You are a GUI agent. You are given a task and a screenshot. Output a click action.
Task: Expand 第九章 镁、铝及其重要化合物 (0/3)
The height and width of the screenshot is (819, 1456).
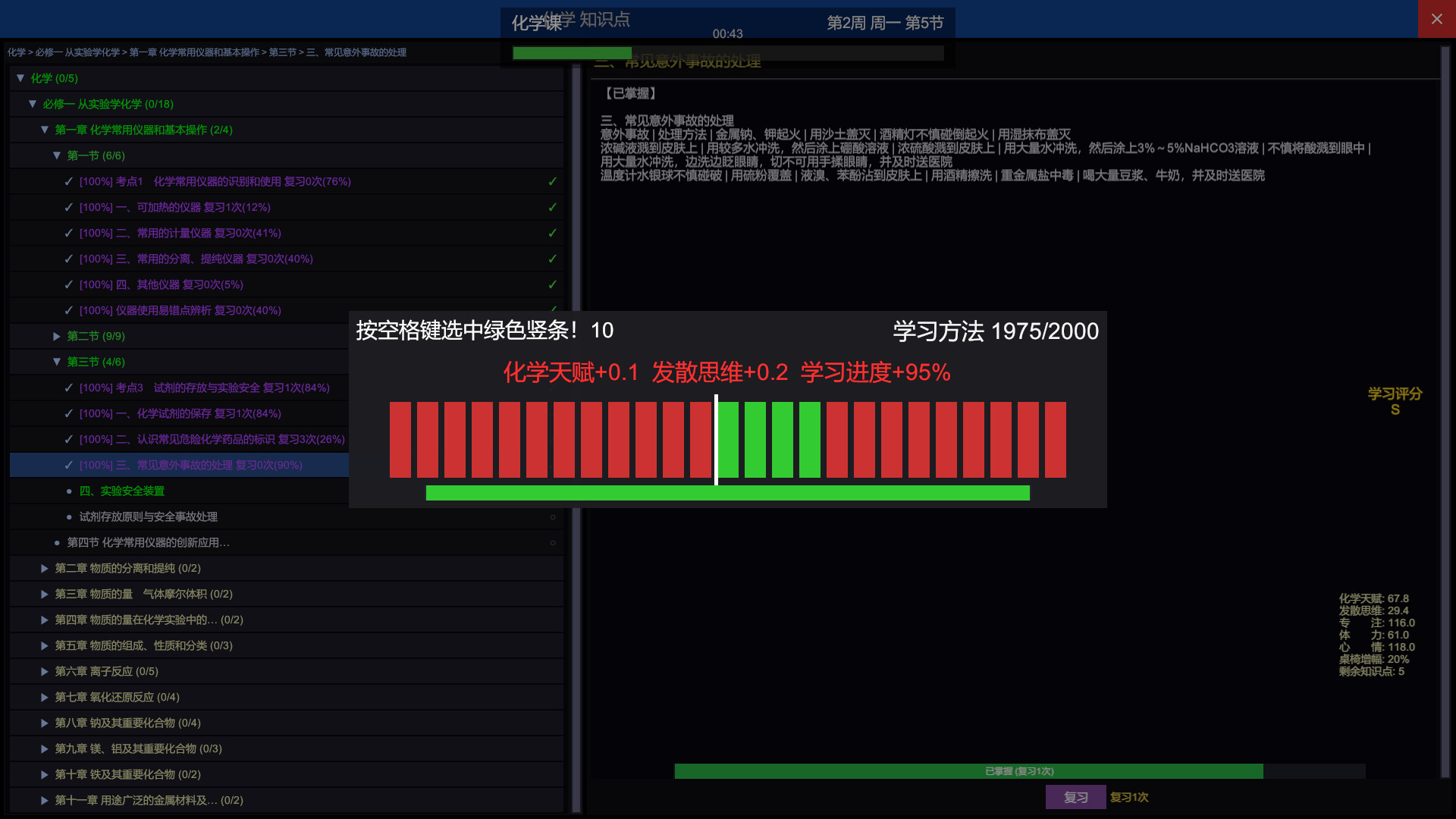tap(45, 748)
